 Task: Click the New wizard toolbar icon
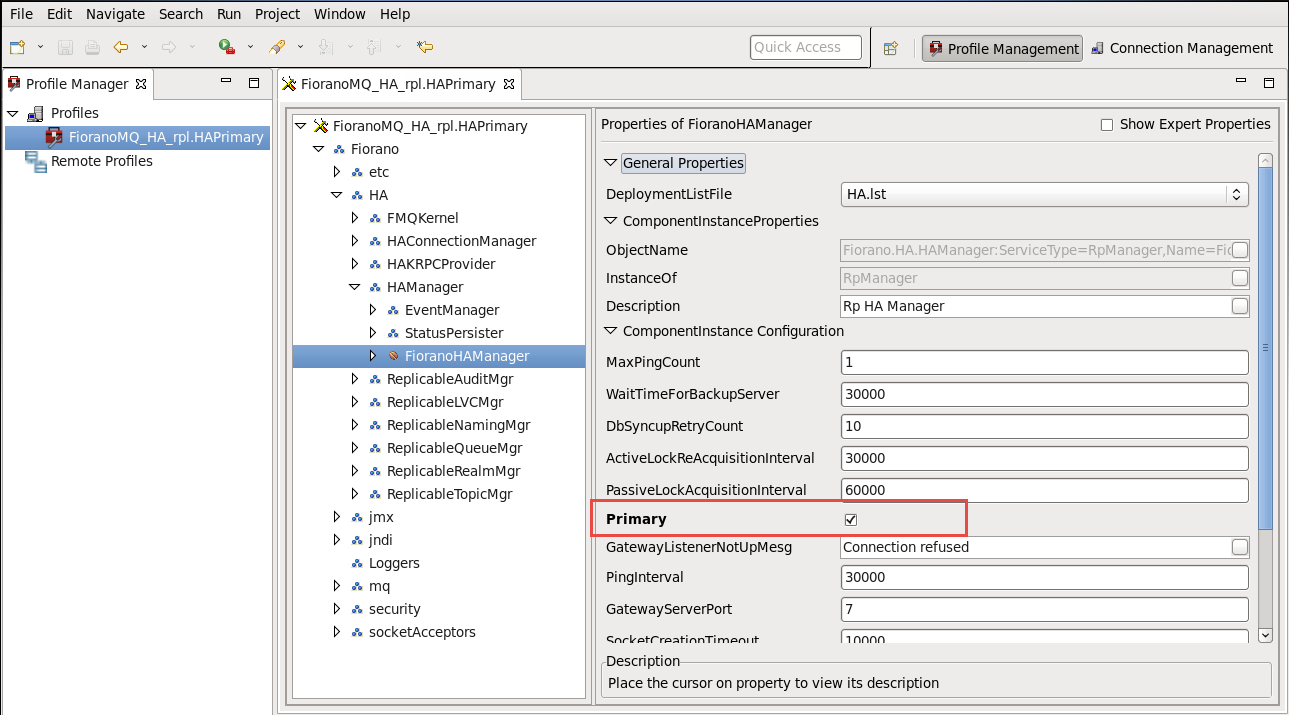pos(18,47)
